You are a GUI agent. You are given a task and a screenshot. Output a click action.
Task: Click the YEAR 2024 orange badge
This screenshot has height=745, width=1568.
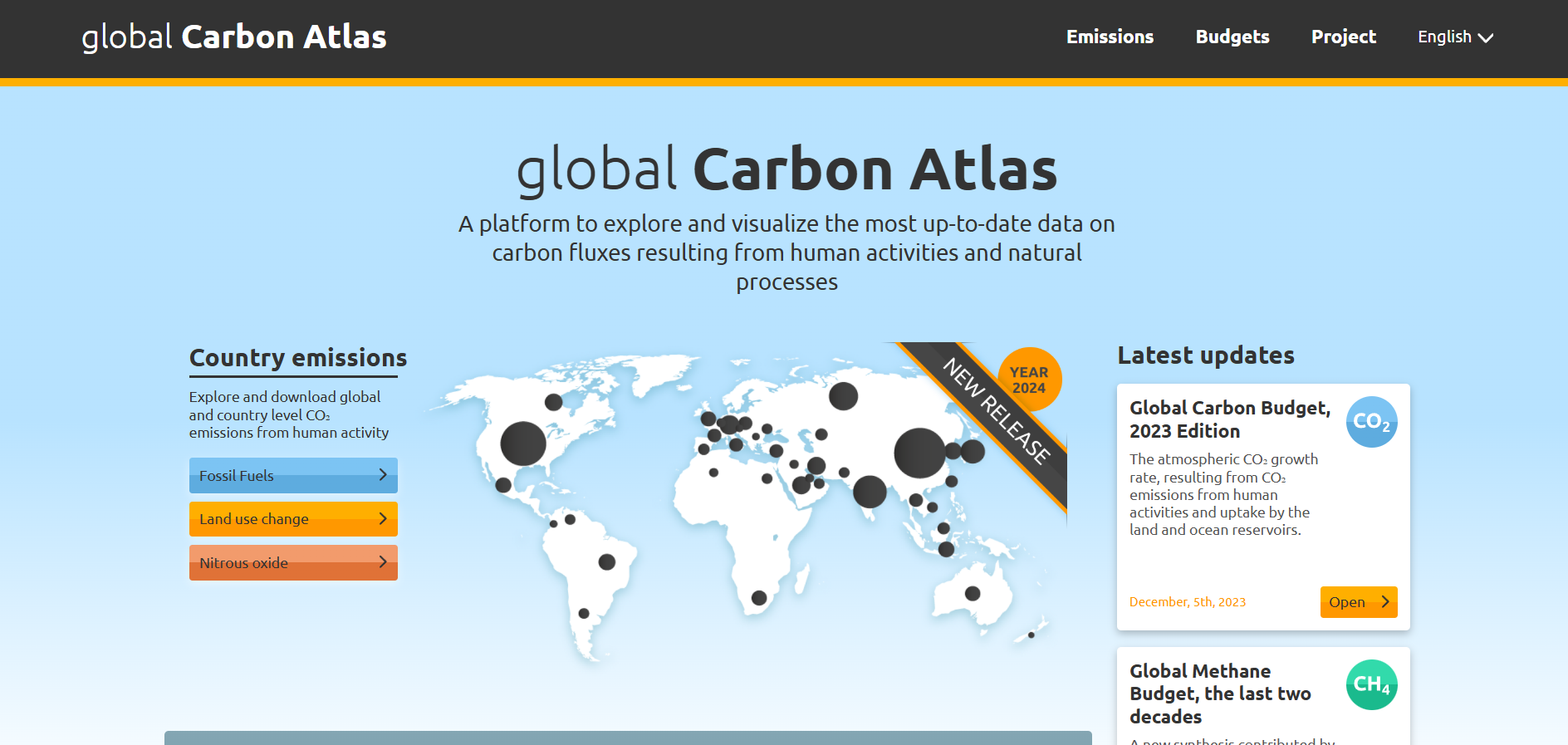(x=1029, y=380)
